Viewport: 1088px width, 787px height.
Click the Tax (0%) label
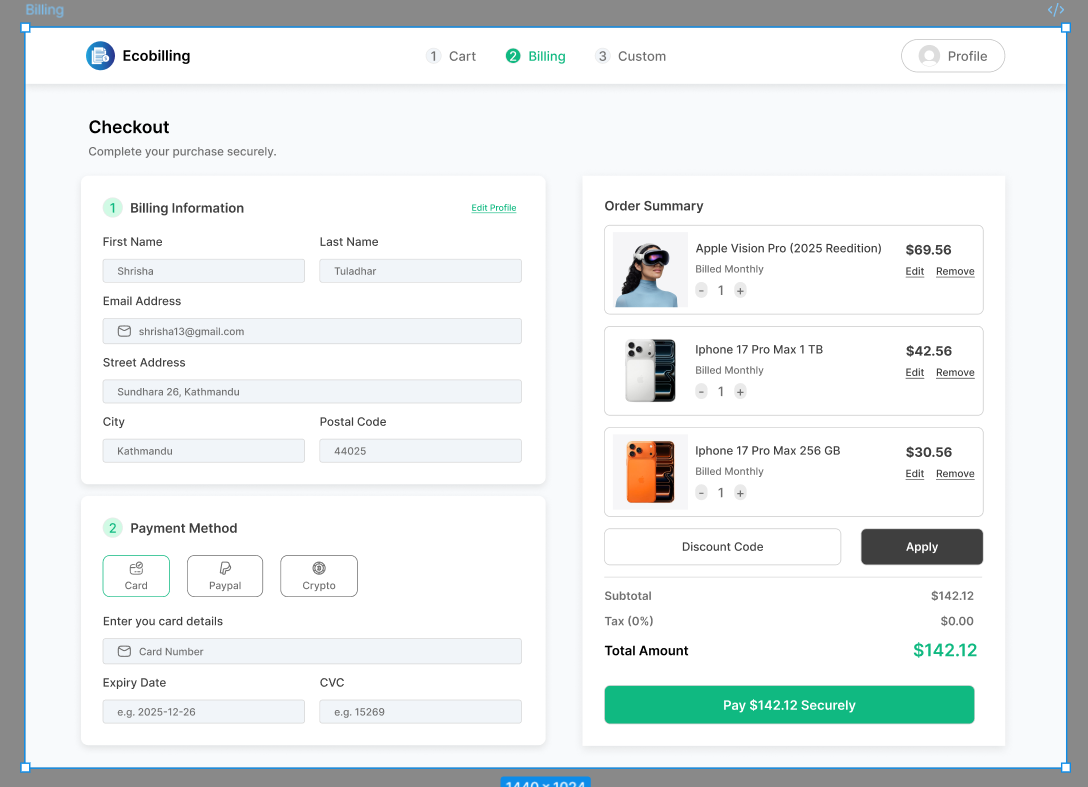pos(629,621)
